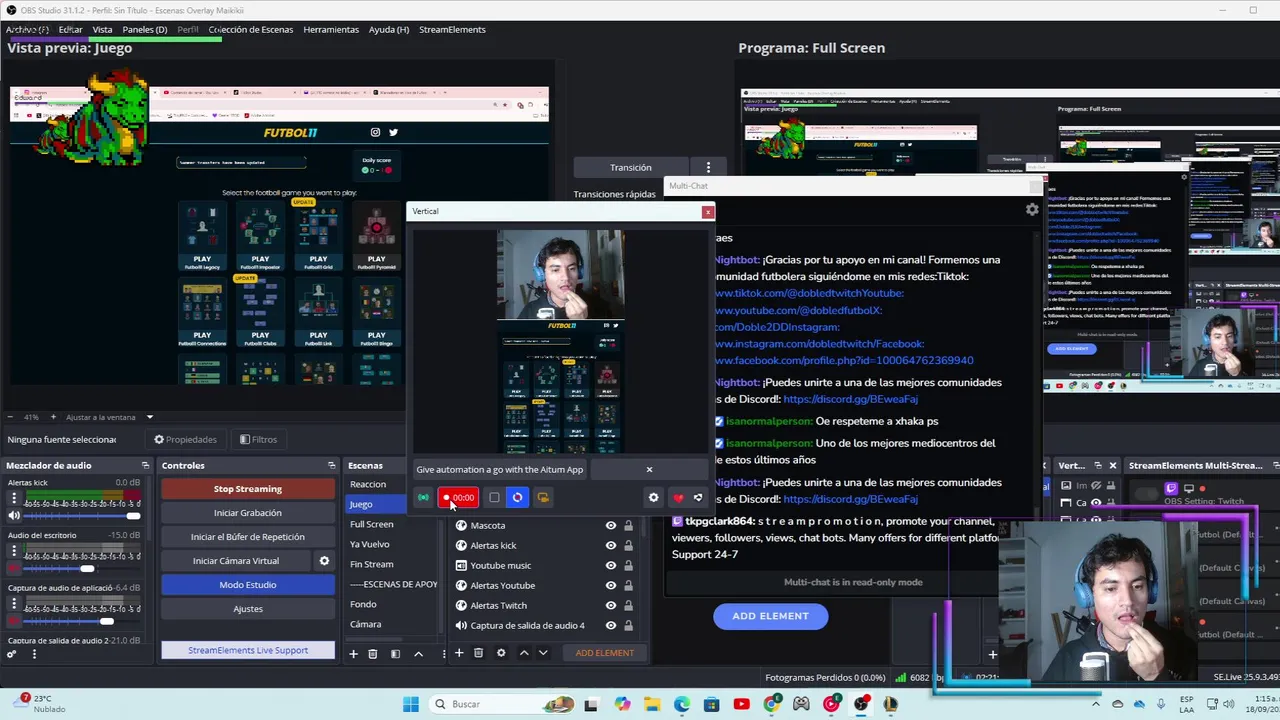
Task: Open transition options three-dot menu
Action: 708,167
